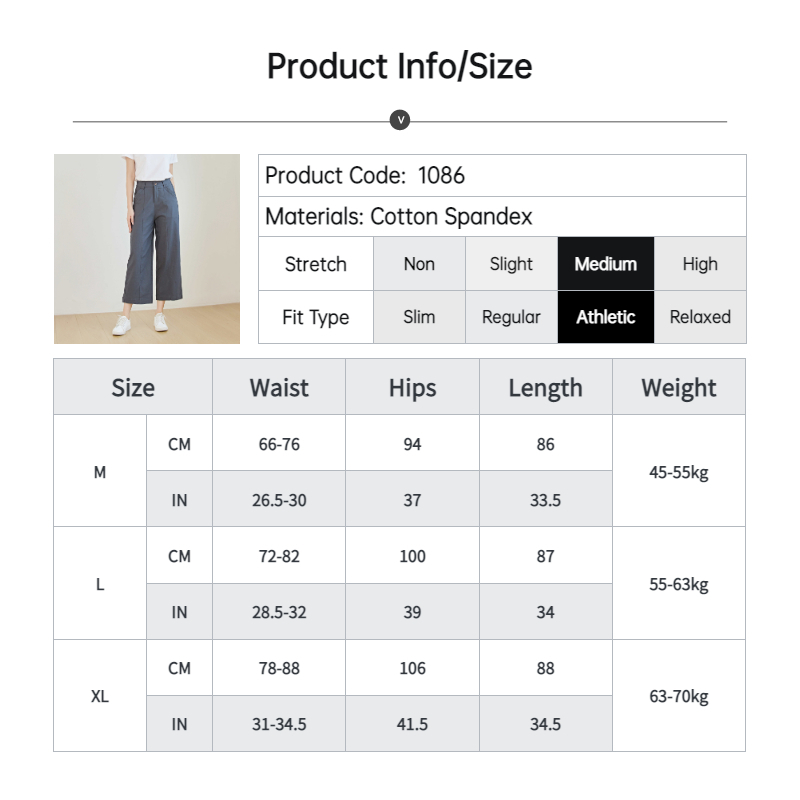
Task: Choose the Medium stretch option
Action: 606,264
